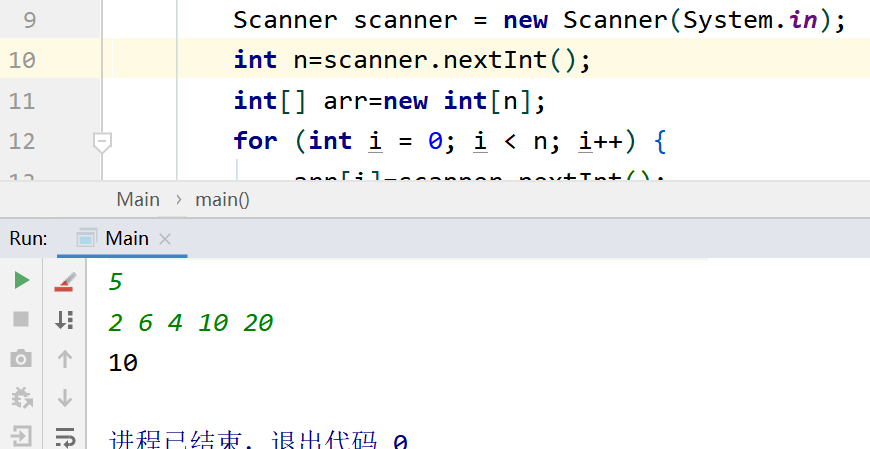Place cursor on the int[] arr line
The image size is (870, 449).
[x=390, y=101]
